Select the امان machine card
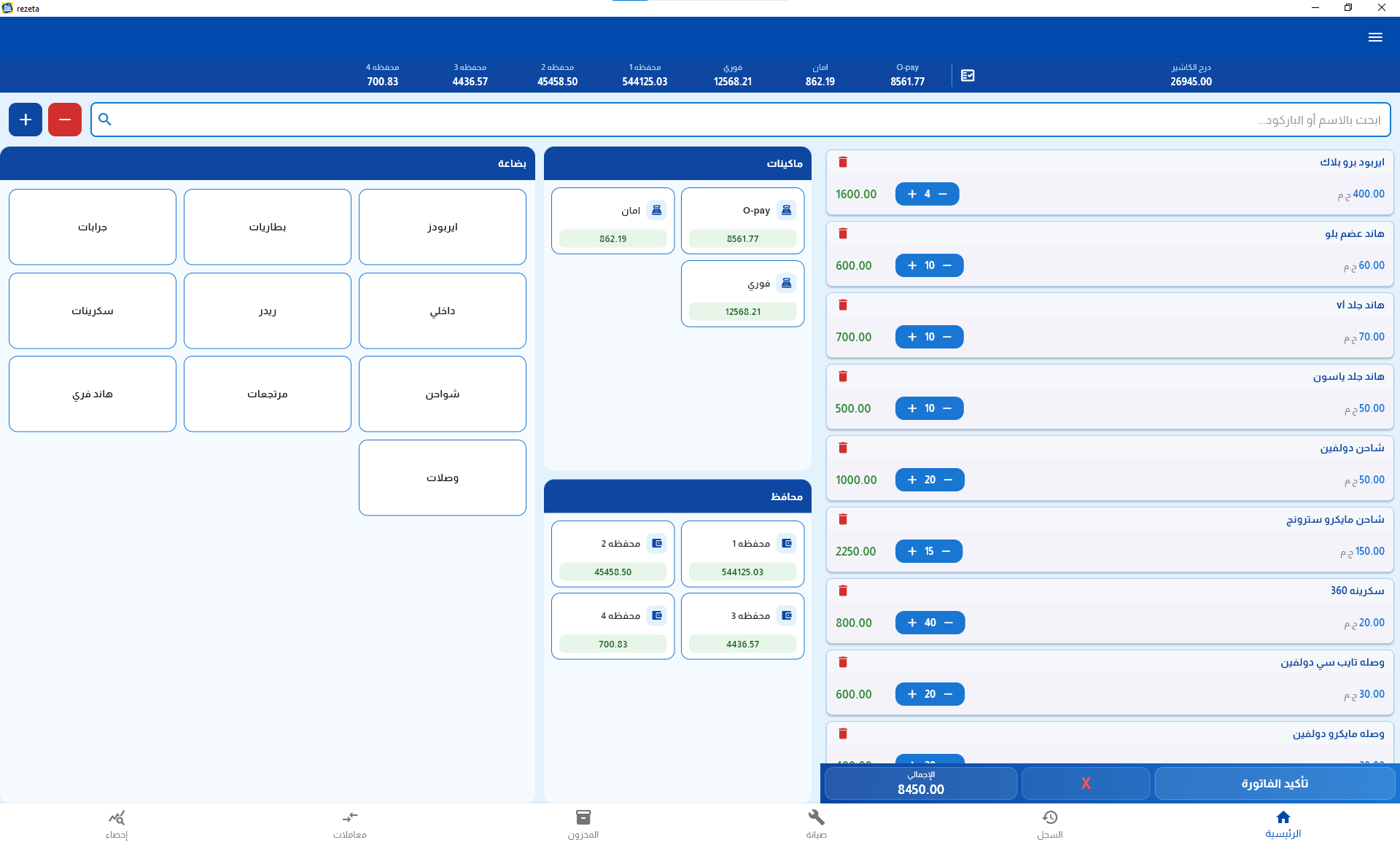Screen dimensions: 1400x845 point(612,221)
